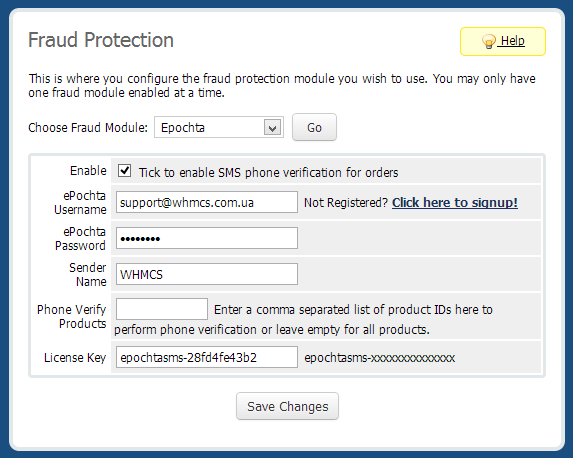The image size is (573, 458).
Task: Click the lightbulb Help icon
Action: click(x=489, y=41)
